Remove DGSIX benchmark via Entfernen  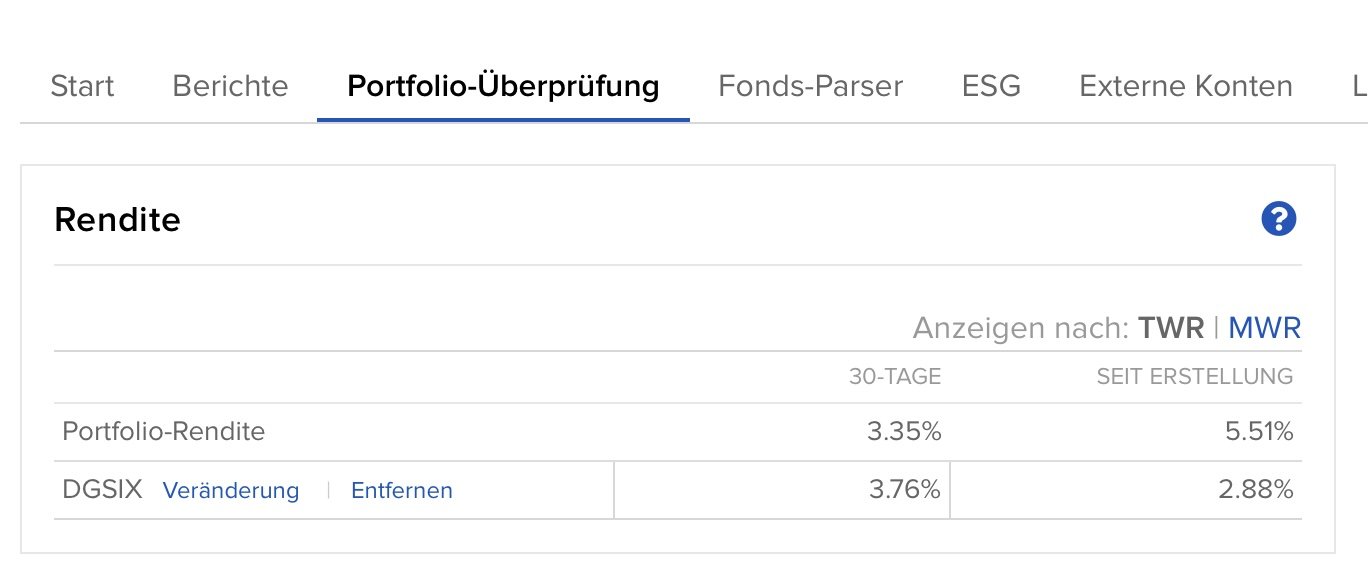click(x=402, y=491)
